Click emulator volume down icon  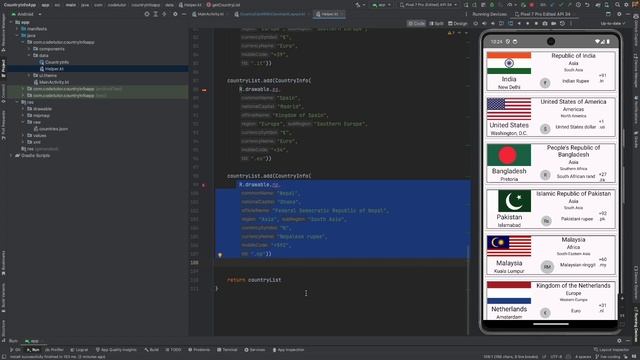click(x=493, y=24)
